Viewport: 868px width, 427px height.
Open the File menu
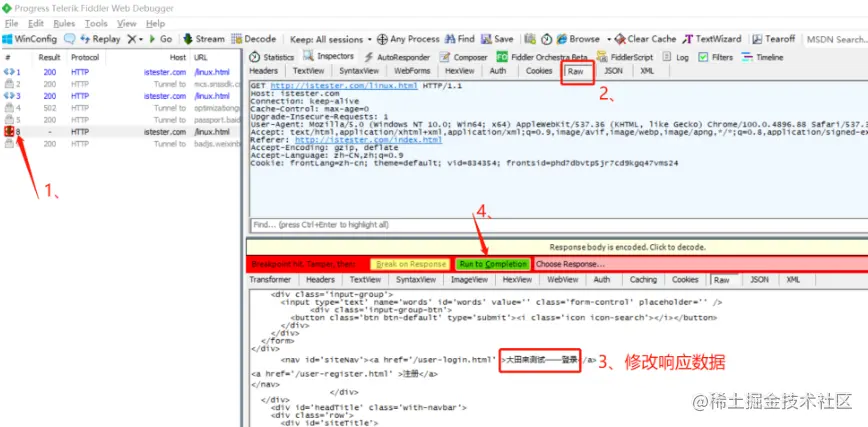click(11, 23)
